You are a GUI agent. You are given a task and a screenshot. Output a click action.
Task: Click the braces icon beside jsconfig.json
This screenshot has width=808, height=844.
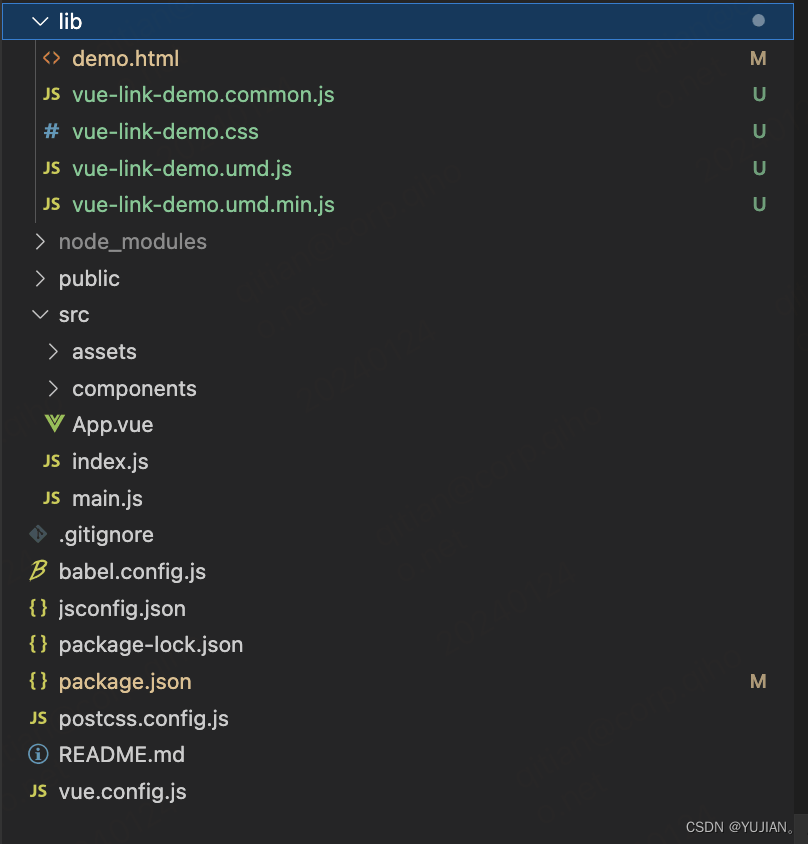point(38,608)
